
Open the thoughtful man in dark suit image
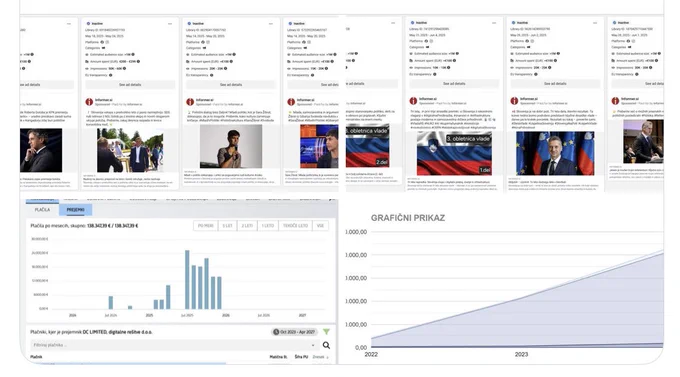tap(41, 151)
